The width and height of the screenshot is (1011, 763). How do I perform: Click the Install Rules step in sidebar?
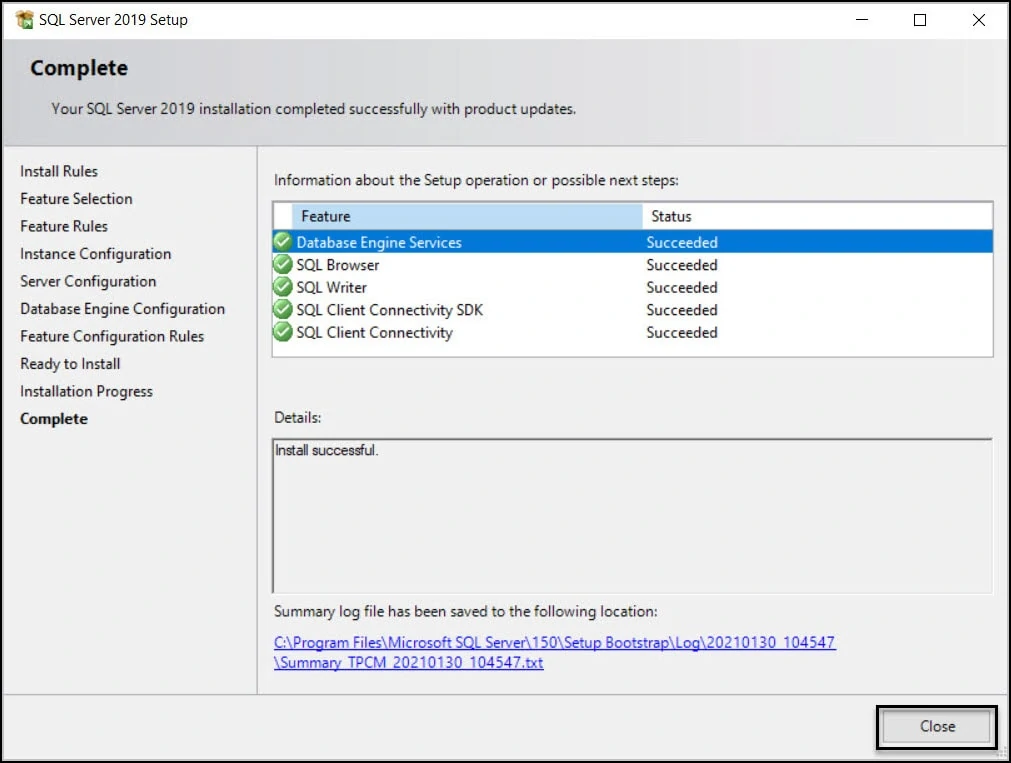59,171
